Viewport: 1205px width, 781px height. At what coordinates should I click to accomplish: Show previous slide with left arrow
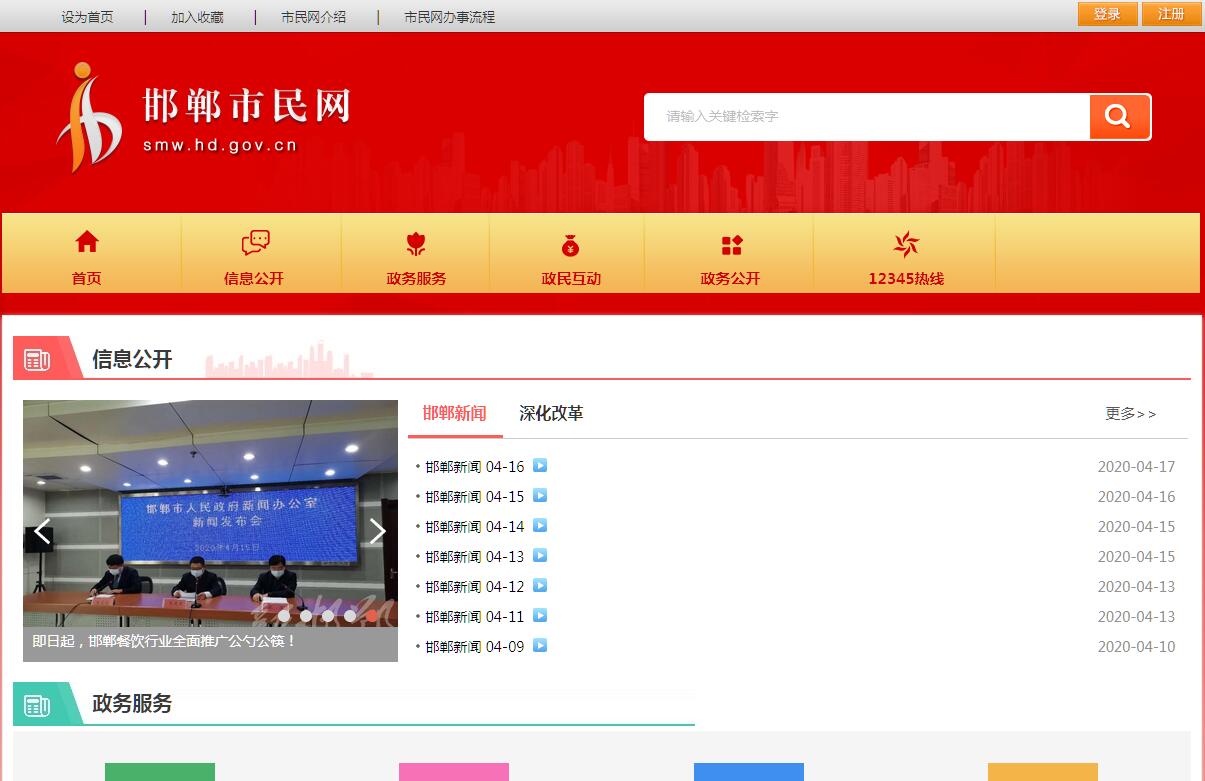point(42,532)
